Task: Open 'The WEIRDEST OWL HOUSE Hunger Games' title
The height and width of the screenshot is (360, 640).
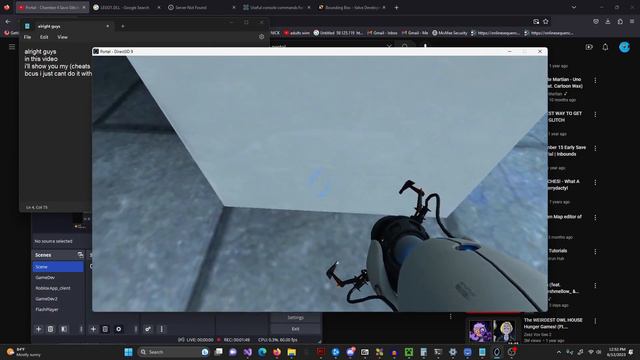Action: pos(553,323)
